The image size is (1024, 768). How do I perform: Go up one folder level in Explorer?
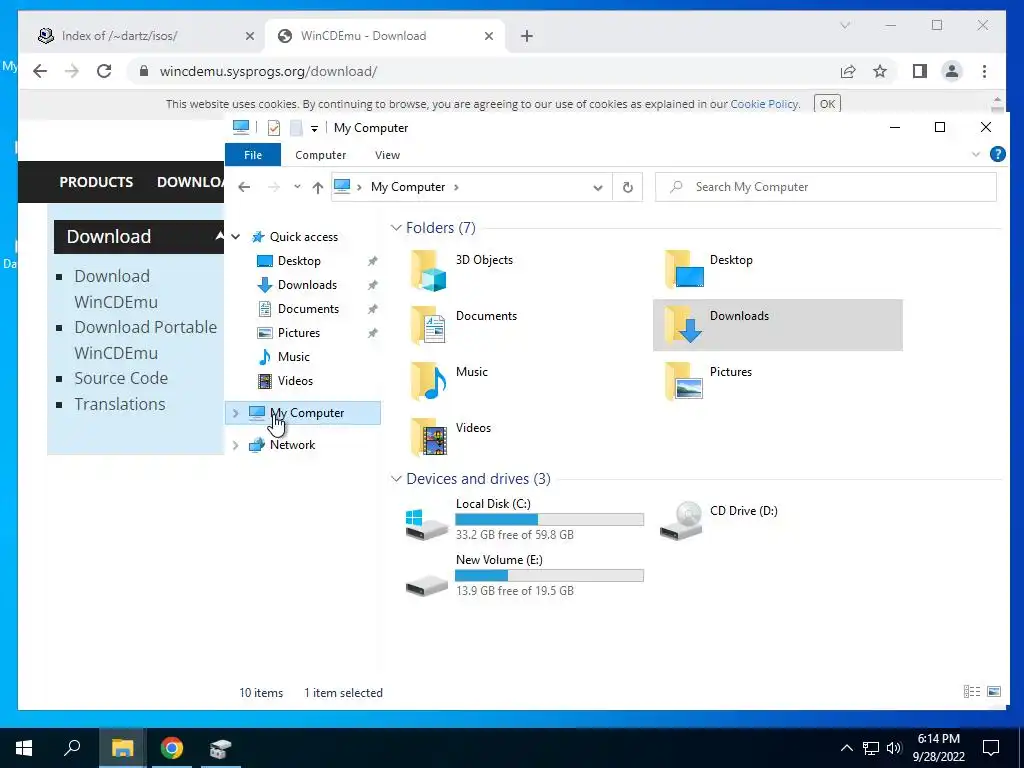[x=317, y=187]
